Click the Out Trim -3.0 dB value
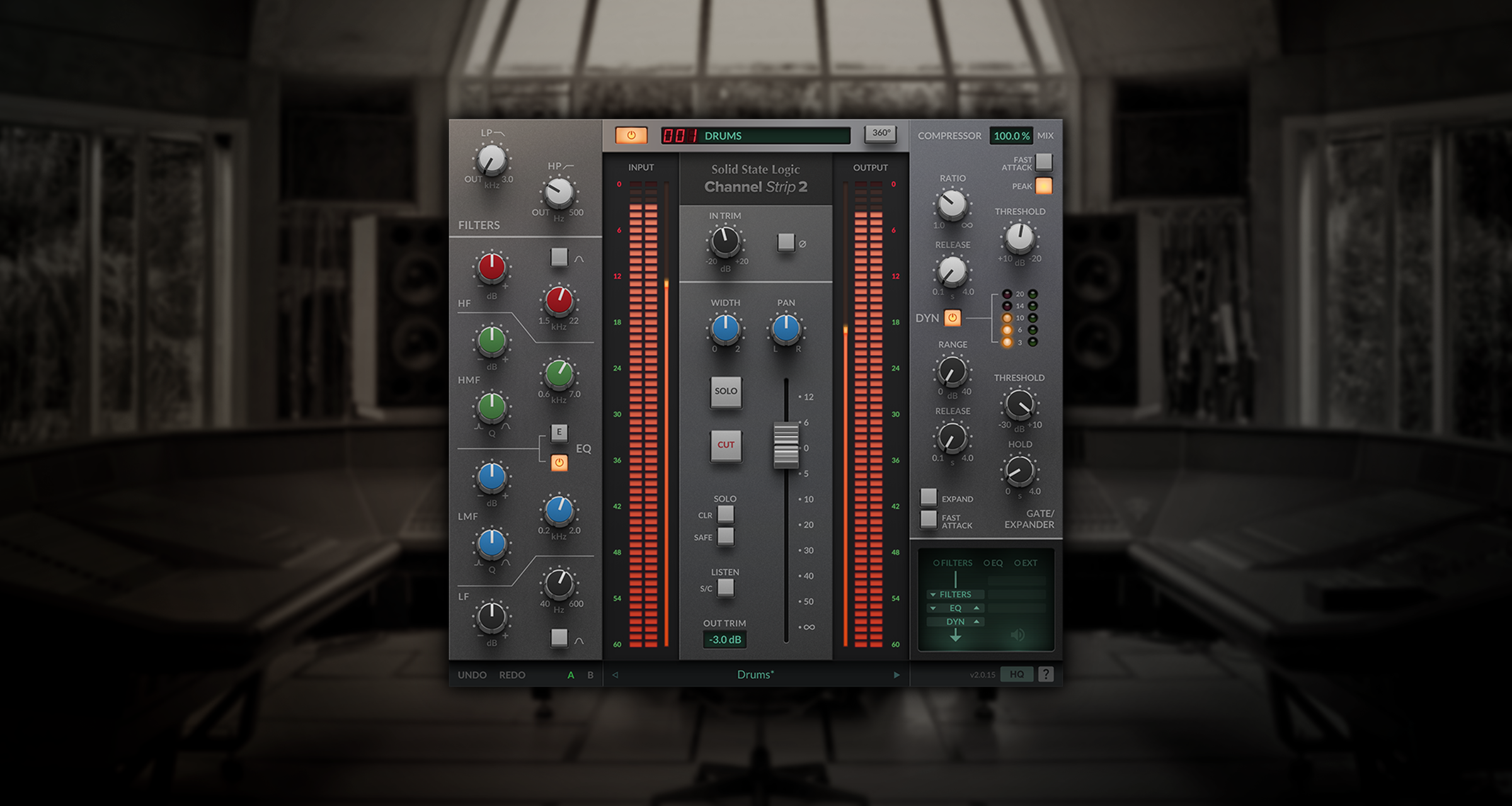The height and width of the screenshot is (806, 1512). coord(725,640)
